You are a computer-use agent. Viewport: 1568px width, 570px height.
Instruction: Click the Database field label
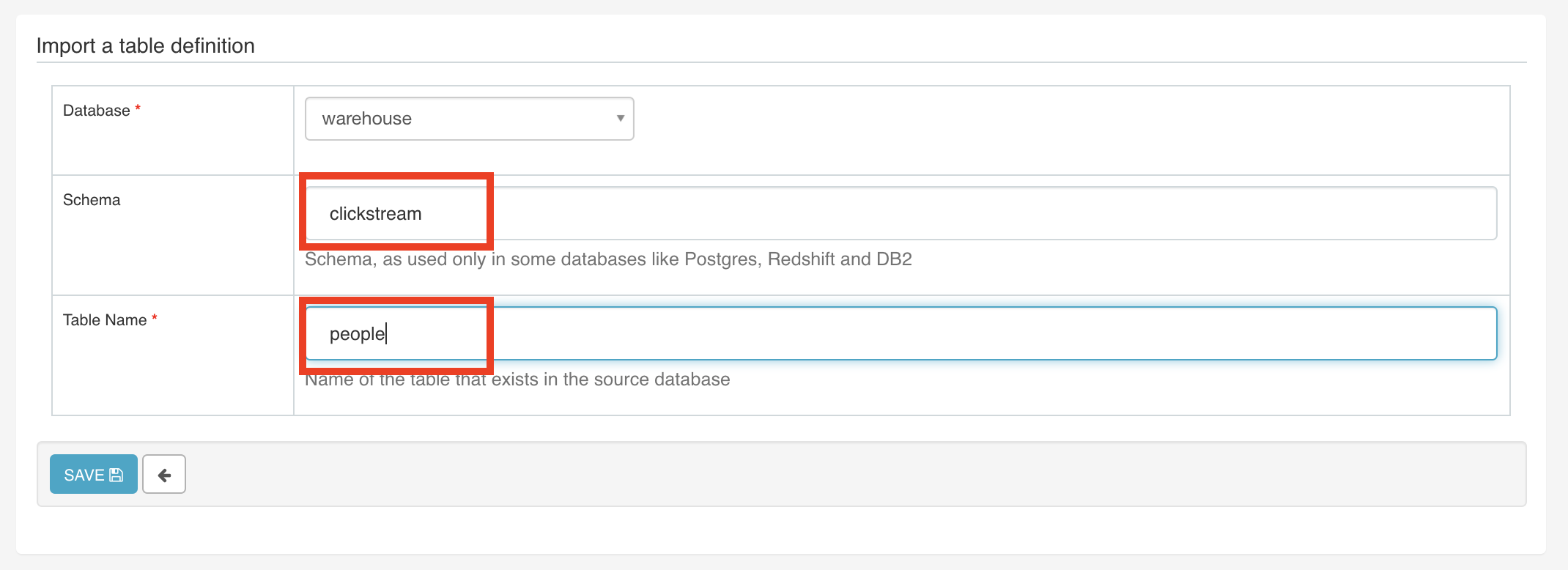coord(96,111)
